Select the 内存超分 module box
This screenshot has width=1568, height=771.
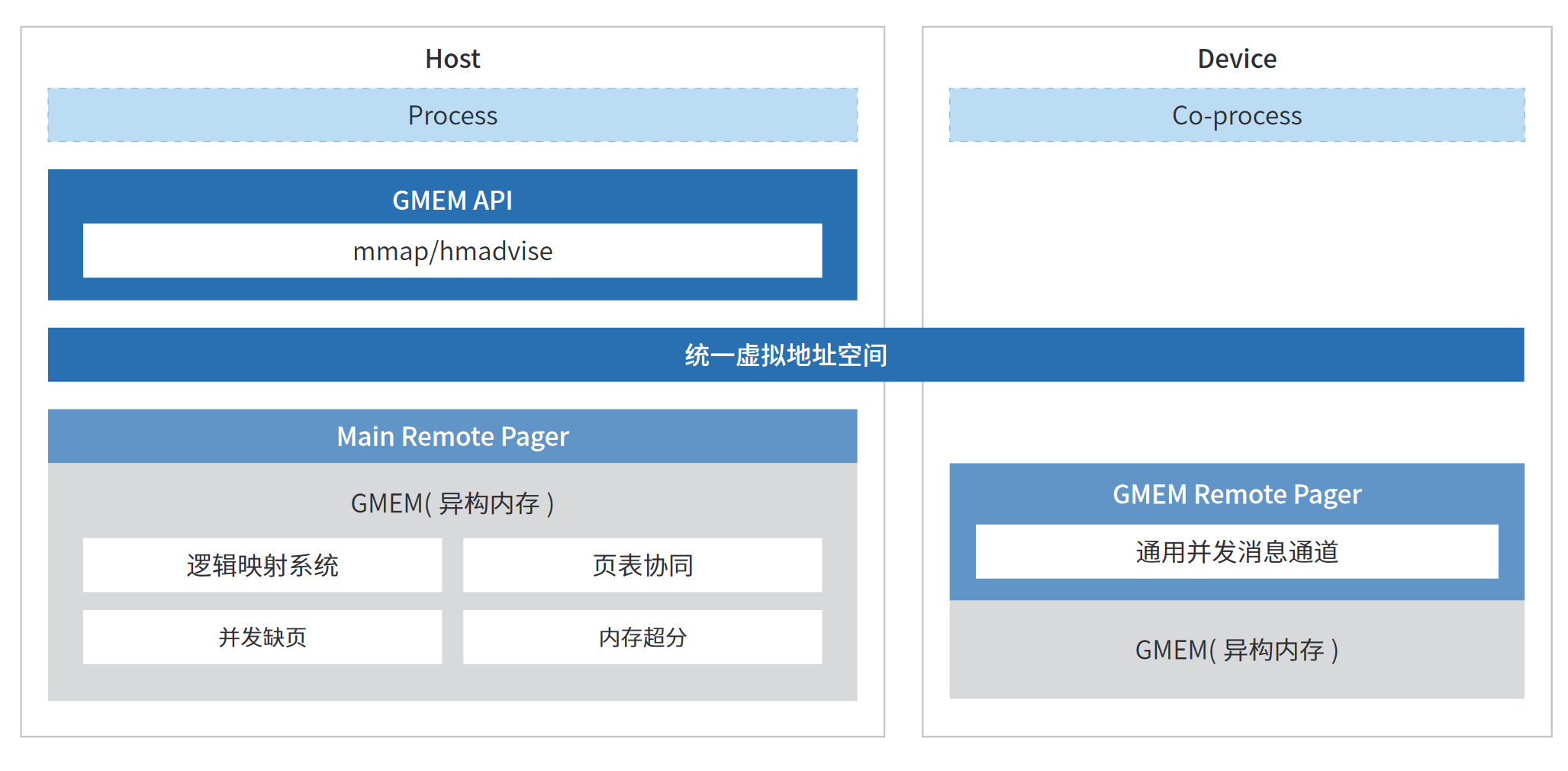tap(642, 637)
